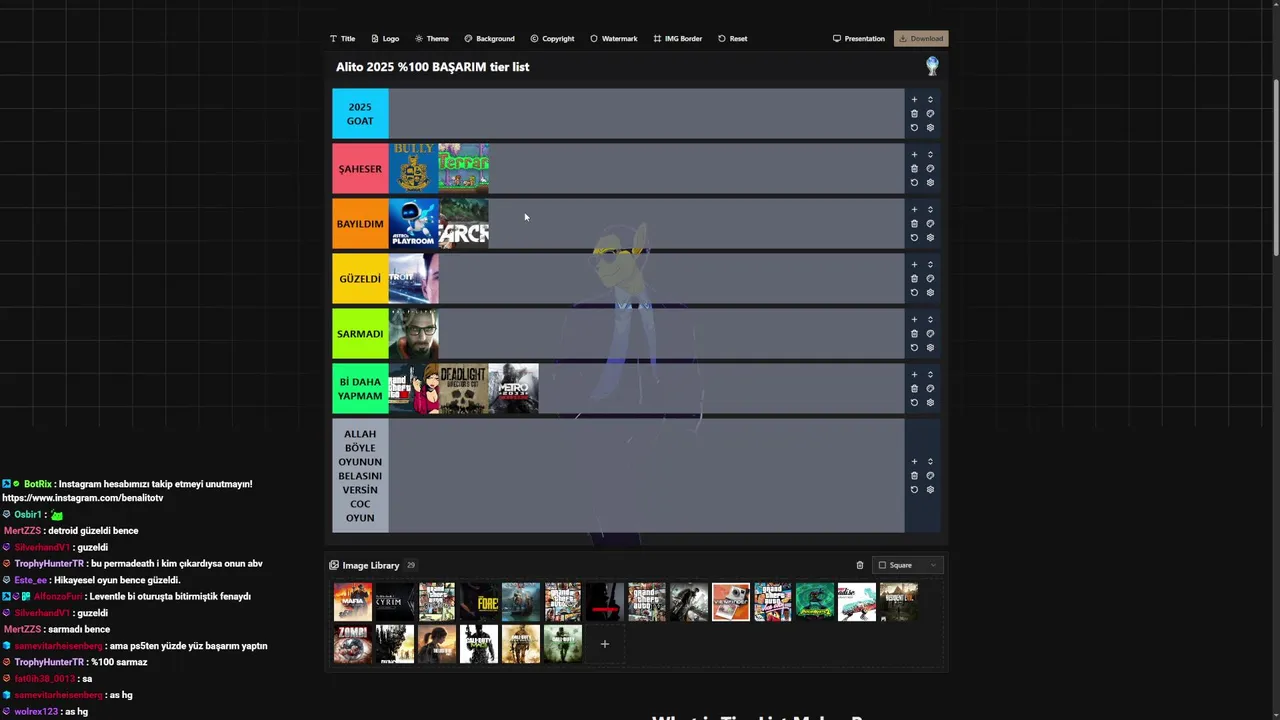Select the Deadlight cover in Bİ DAHA YAPMAM row
The width and height of the screenshot is (1280, 720).
coord(464,388)
